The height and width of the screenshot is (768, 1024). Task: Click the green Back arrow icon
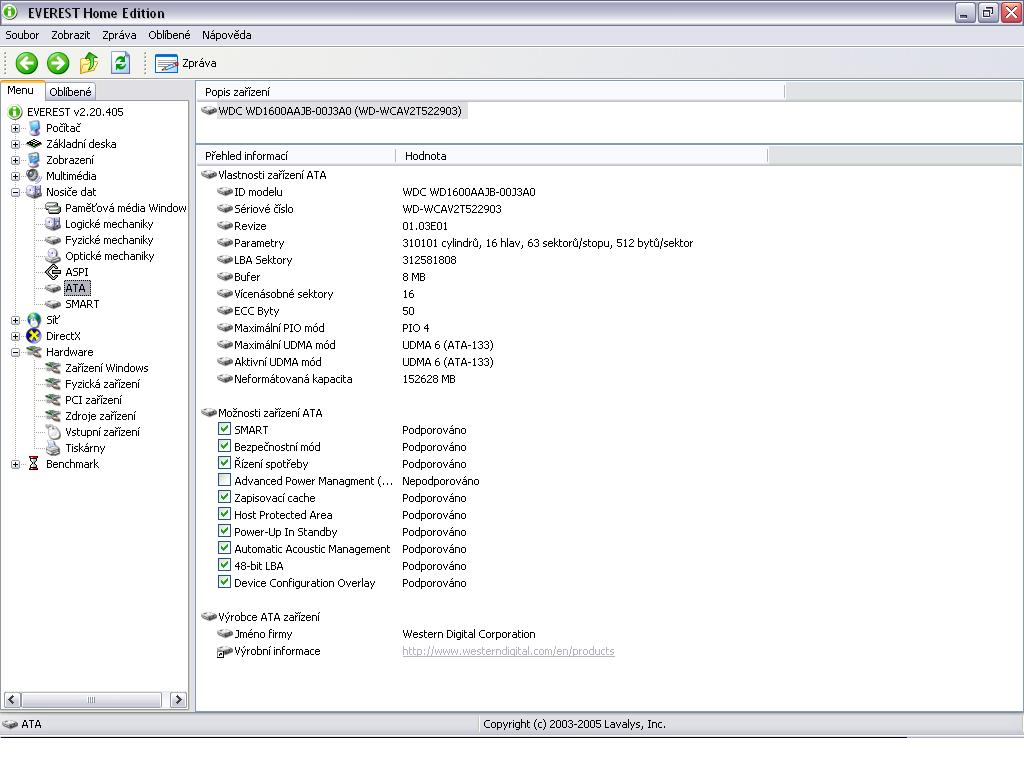[x=27, y=63]
